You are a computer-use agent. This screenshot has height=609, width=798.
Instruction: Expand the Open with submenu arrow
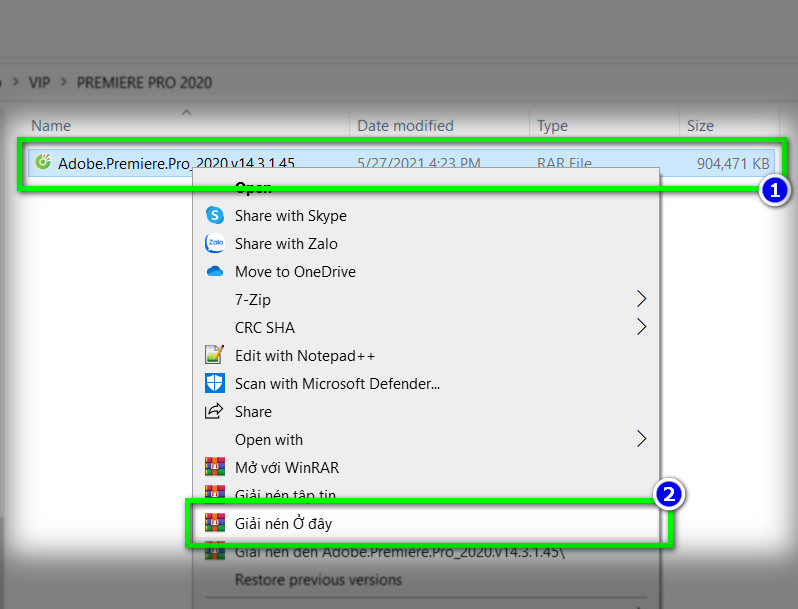641,439
